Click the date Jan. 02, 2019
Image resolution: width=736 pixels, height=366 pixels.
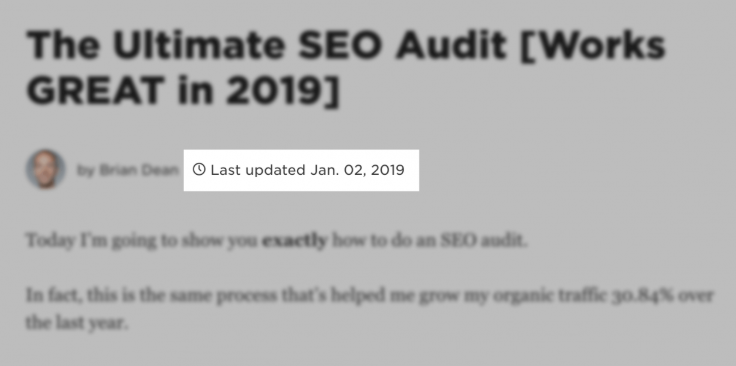pyautogui.click(x=357, y=170)
